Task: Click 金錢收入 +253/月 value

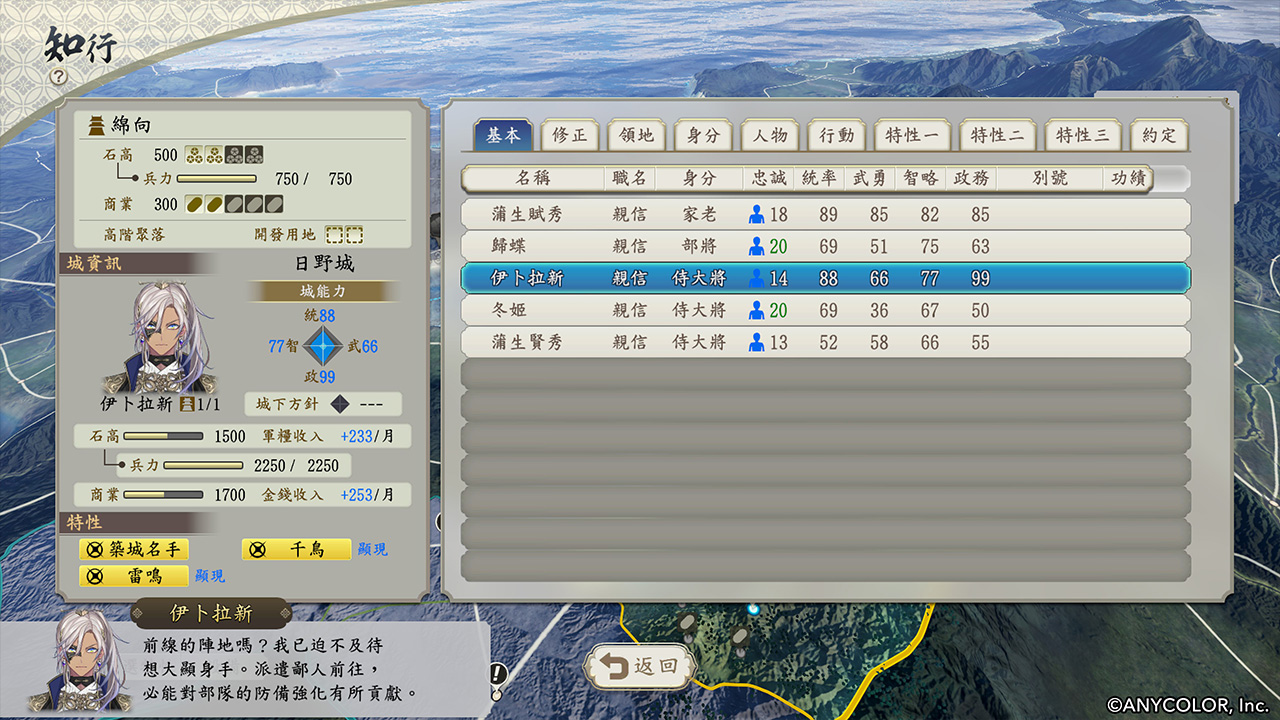Action: point(366,495)
